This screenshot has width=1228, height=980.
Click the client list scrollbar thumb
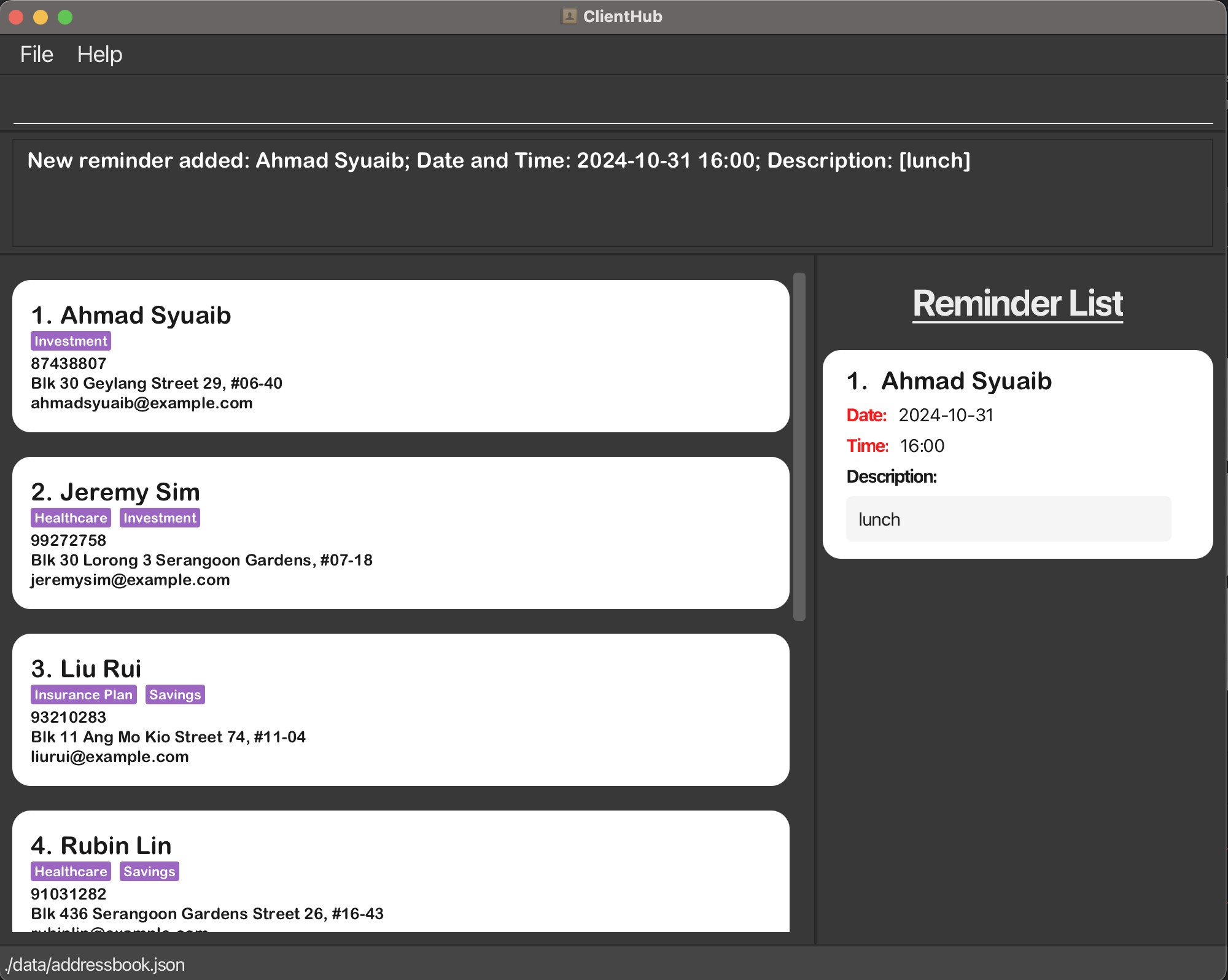coord(799,447)
